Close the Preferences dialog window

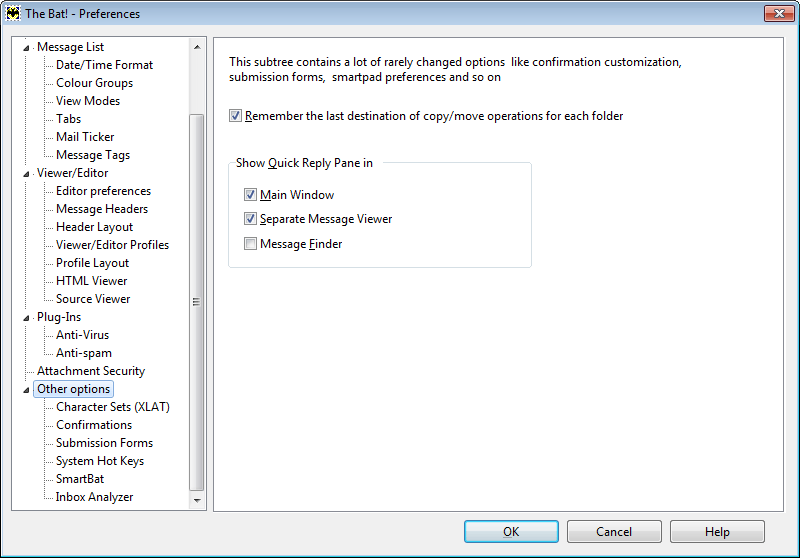(x=779, y=13)
